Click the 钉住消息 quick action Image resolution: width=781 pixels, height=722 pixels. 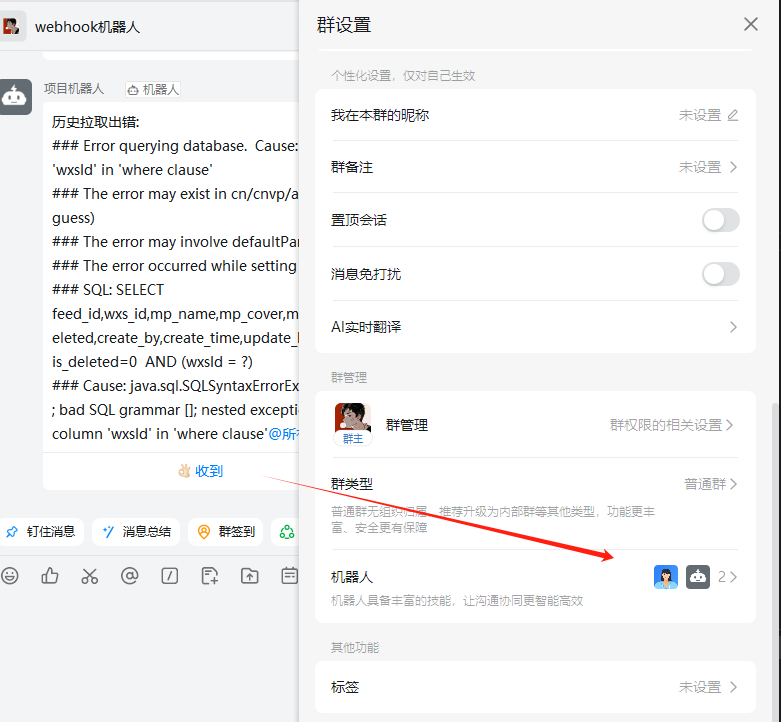tap(41, 532)
